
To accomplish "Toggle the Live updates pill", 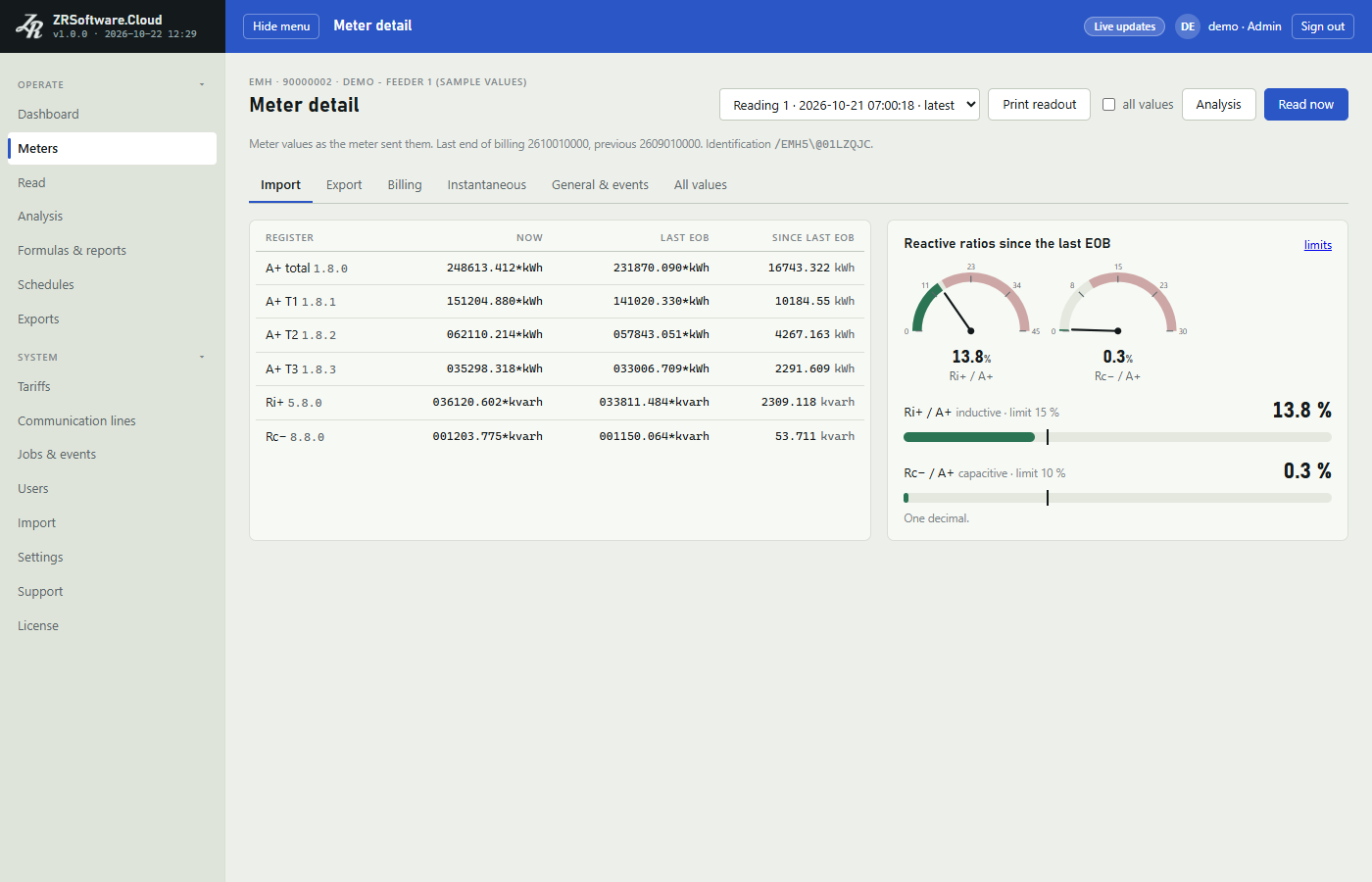I will [1124, 26].
